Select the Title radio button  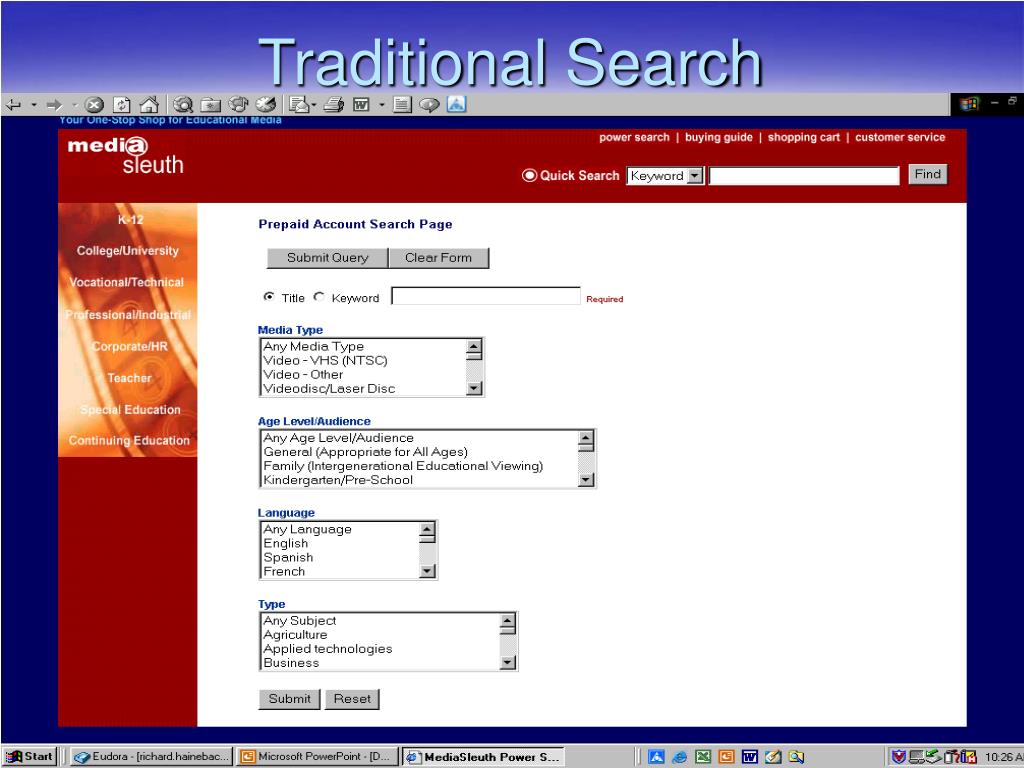point(268,297)
